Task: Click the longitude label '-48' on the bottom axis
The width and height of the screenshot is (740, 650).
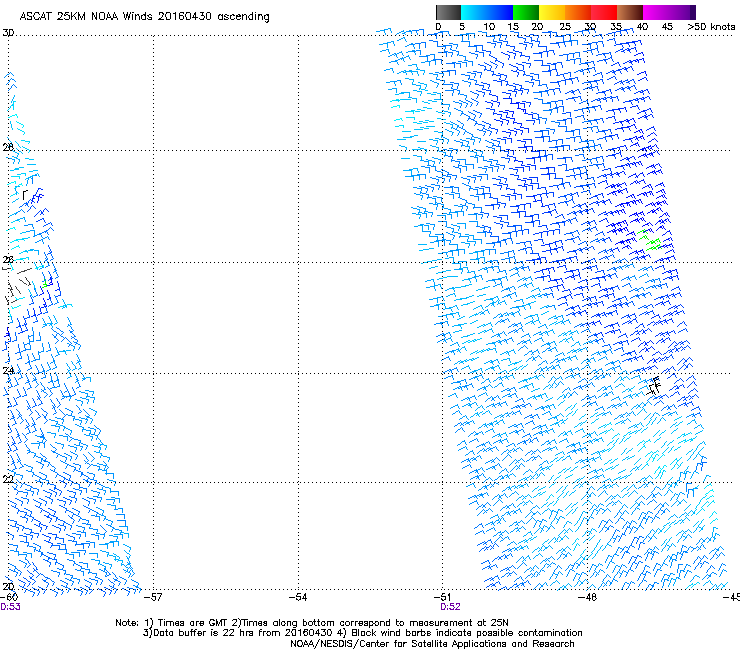Action: [588, 597]
